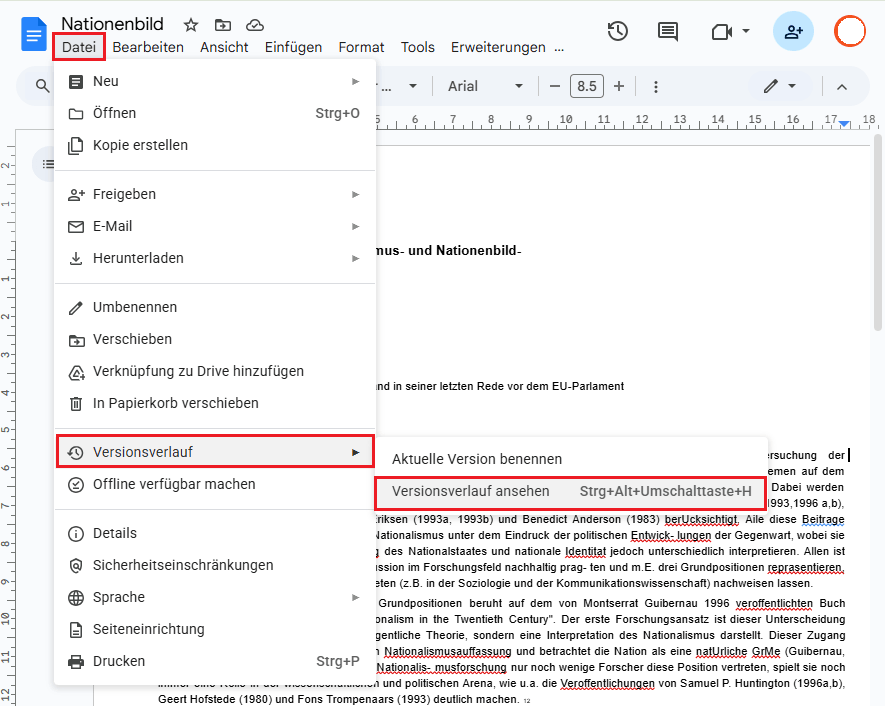This screenshot has height=706, width=885.
Task: Open the Datei menu
Action: 78,47
